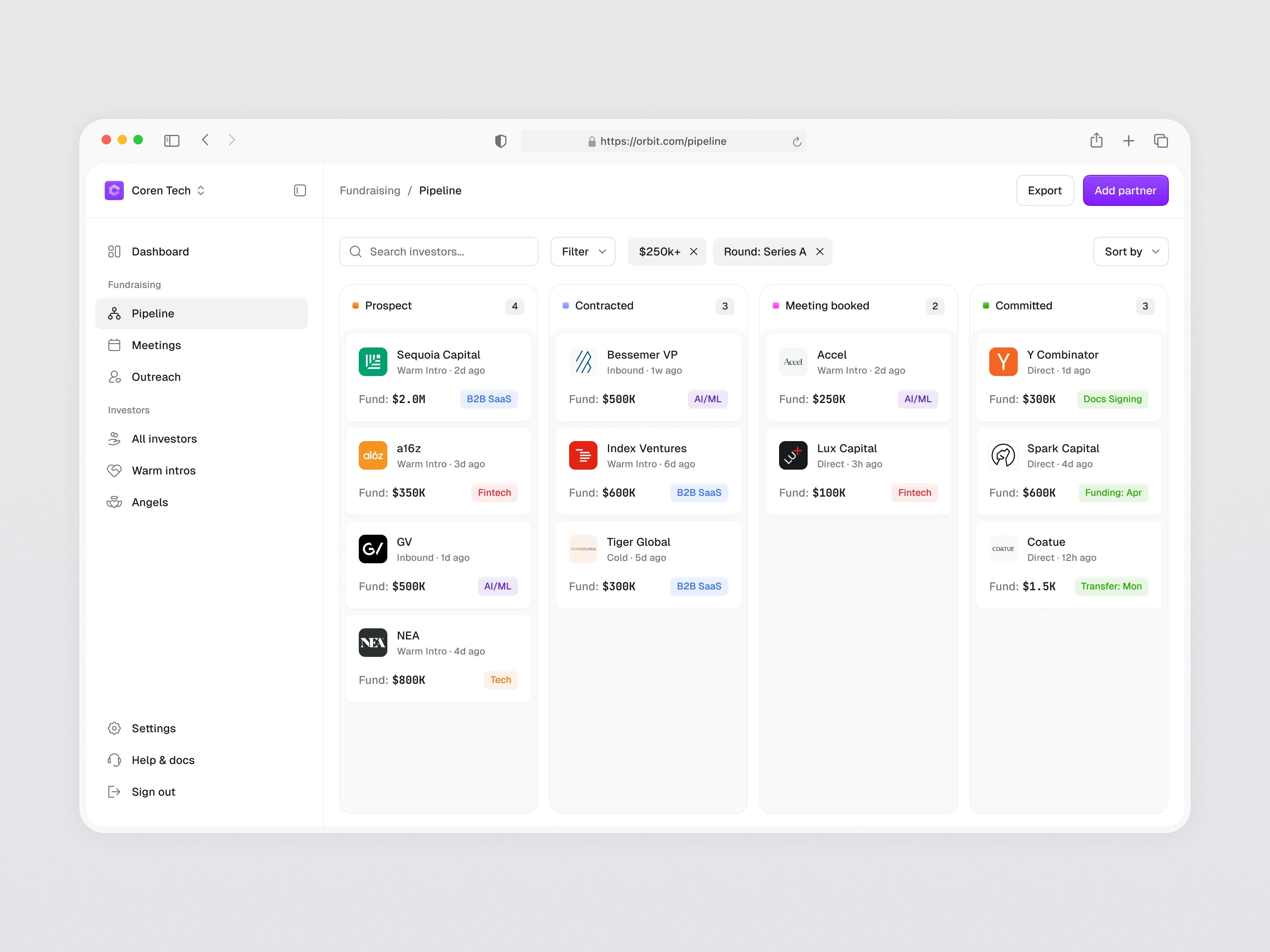Screen dimensions: 1270x952
Task: Click the Tiger Global card title
Action: tap(639, 542)
